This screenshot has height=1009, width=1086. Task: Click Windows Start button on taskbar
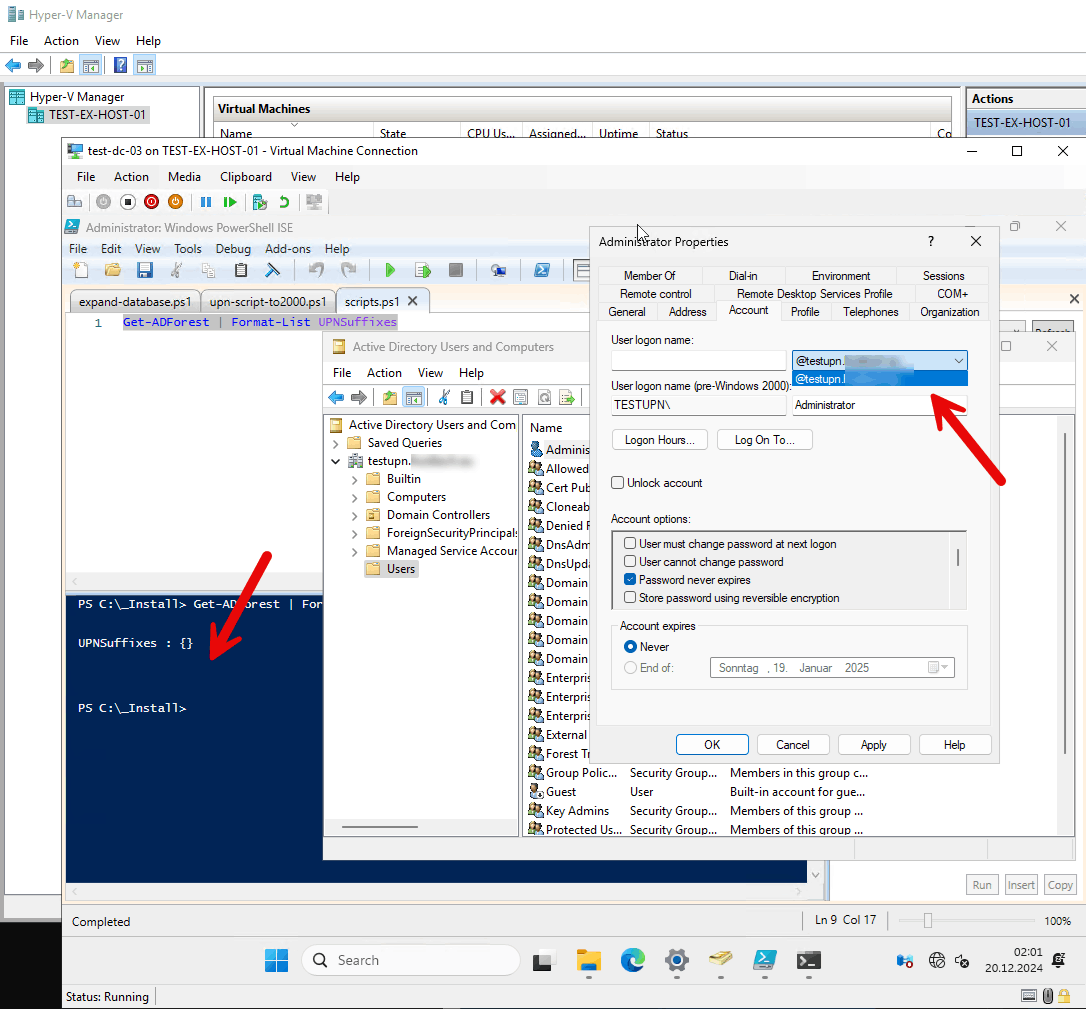(276, 960)
